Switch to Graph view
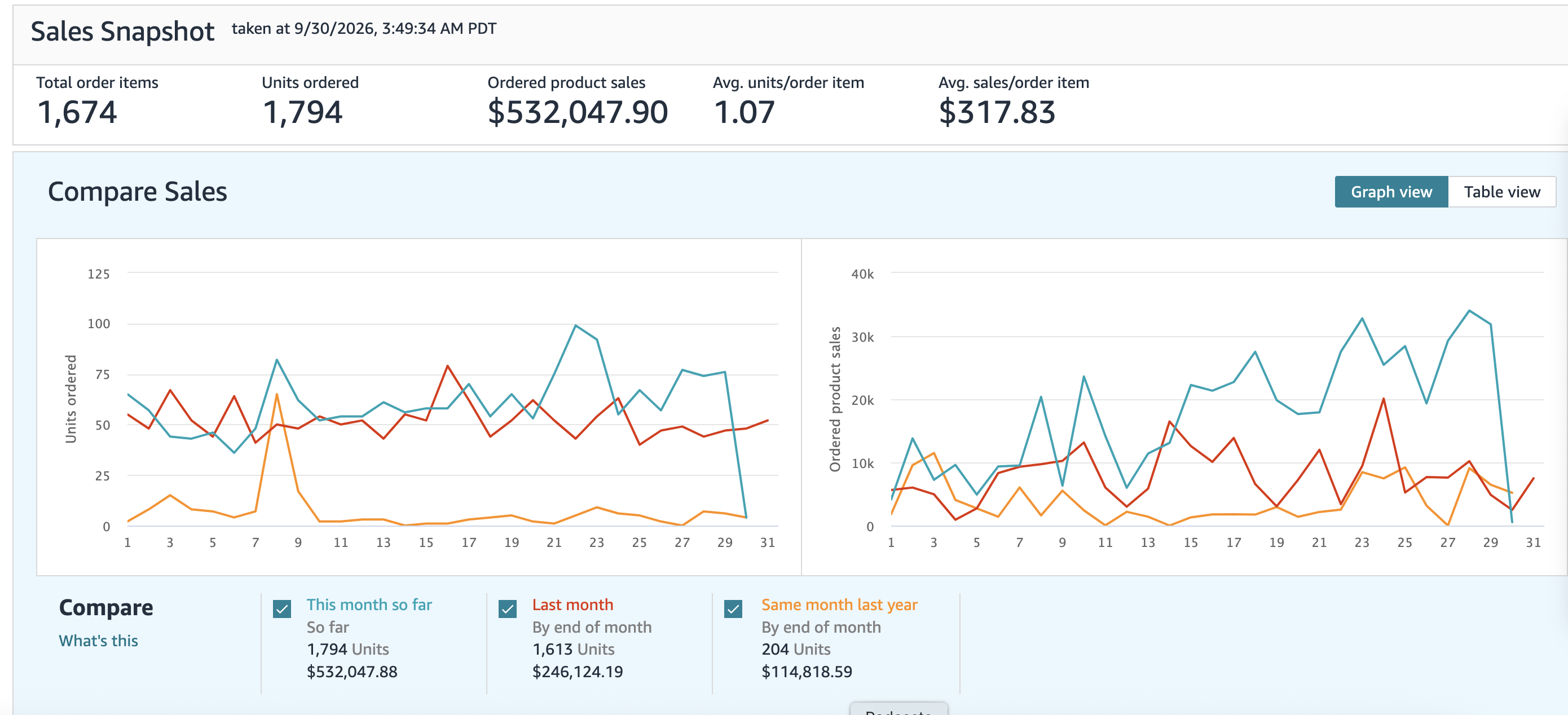 click(1391, 192)
